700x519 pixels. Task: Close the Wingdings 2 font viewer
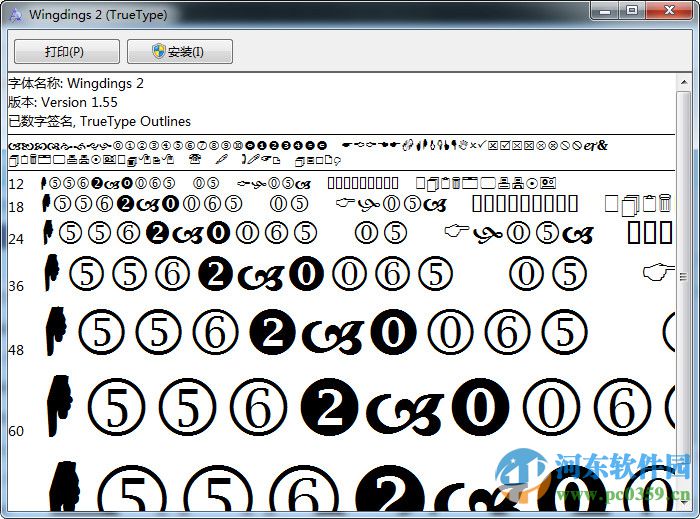(x=669, y=11)
